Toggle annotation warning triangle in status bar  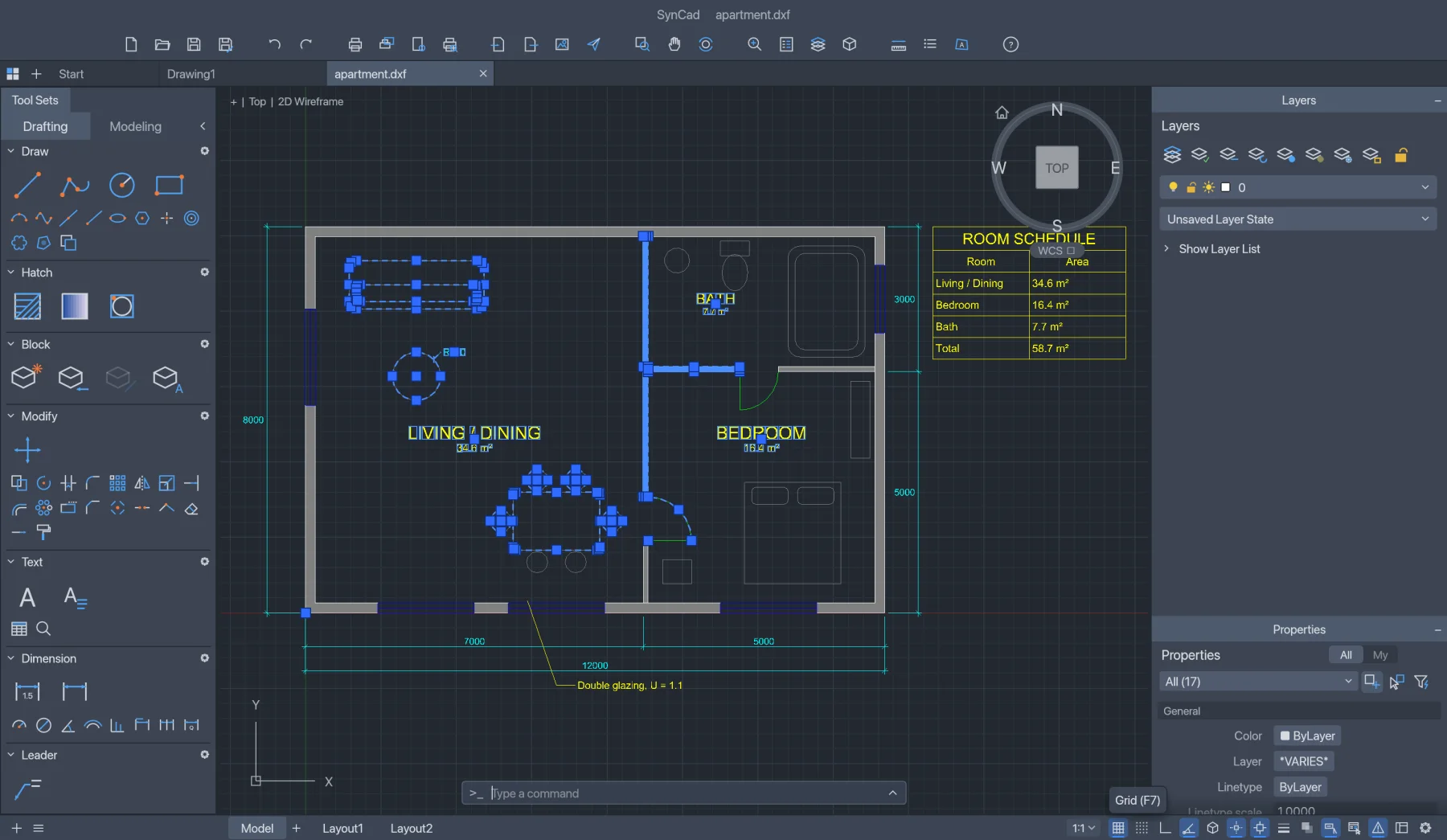[1378, 828]
